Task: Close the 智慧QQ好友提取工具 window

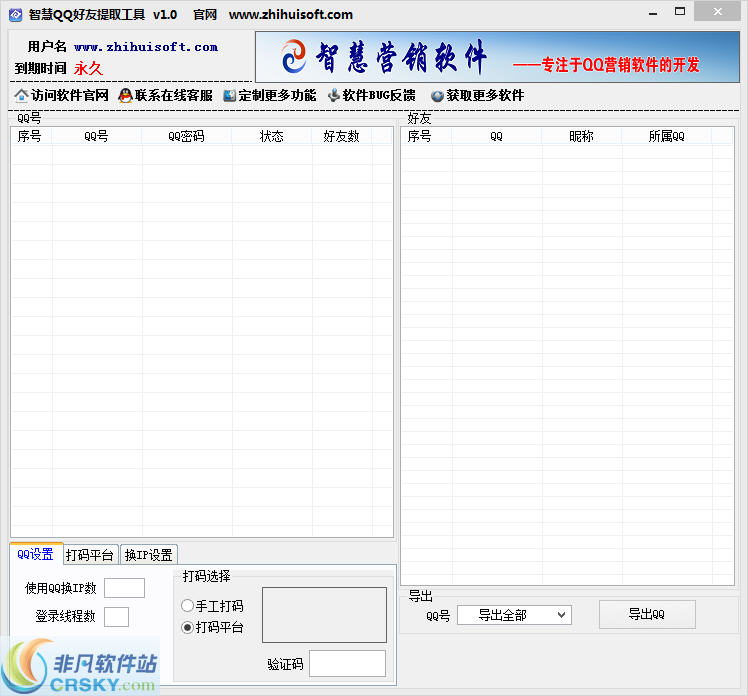Action: [x=717, y=11]
